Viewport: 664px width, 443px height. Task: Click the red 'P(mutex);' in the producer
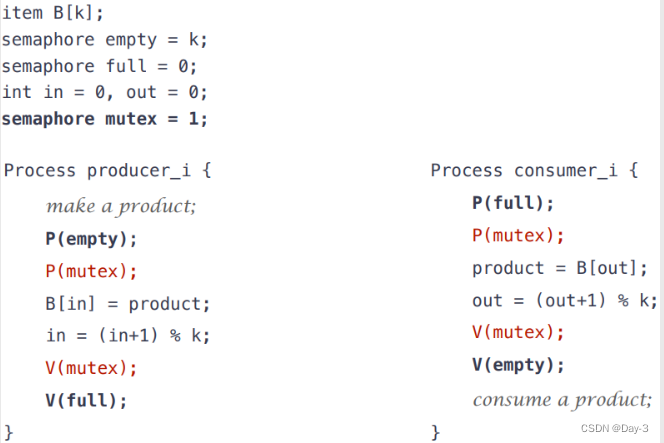click(91, 271)
